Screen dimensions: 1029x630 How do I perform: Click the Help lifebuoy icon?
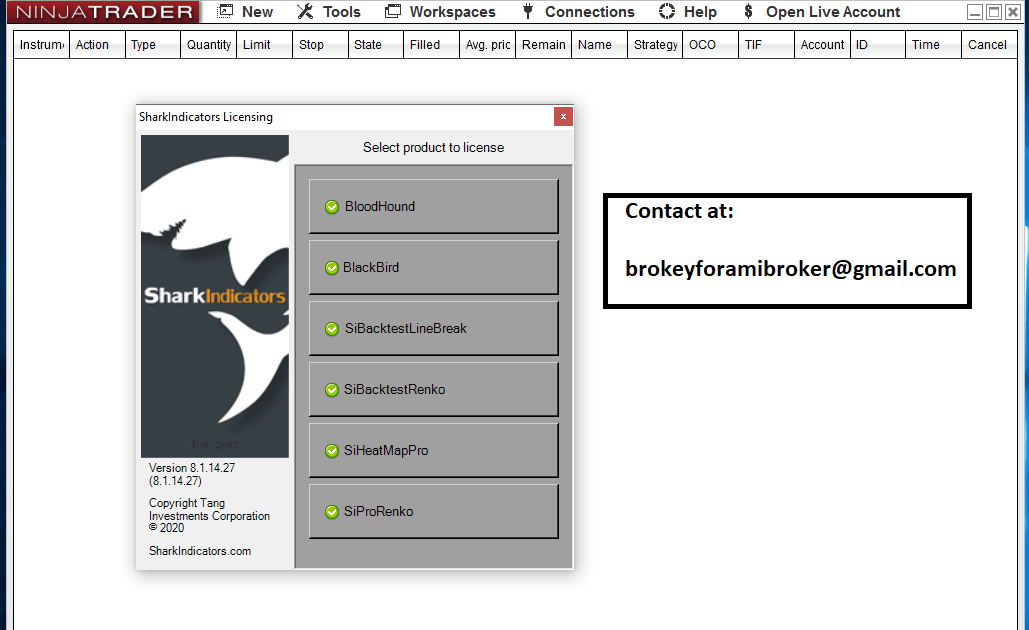pos(667,11)
